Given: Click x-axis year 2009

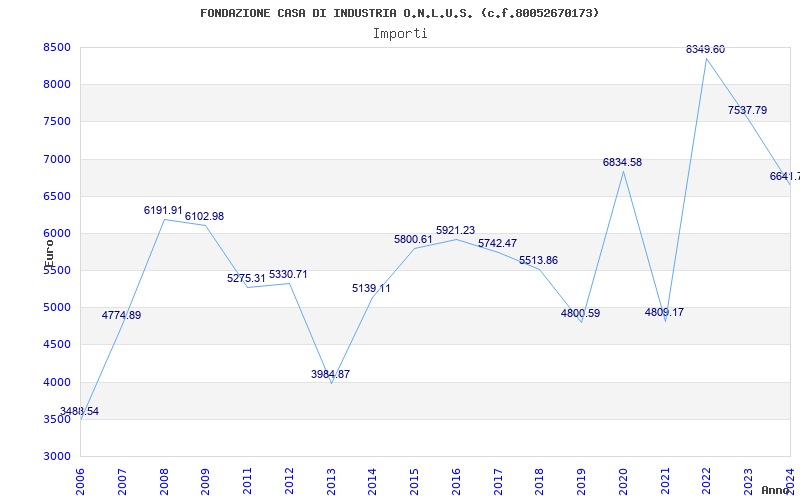Looking at the screenshot, I should (x=205, y=481).
